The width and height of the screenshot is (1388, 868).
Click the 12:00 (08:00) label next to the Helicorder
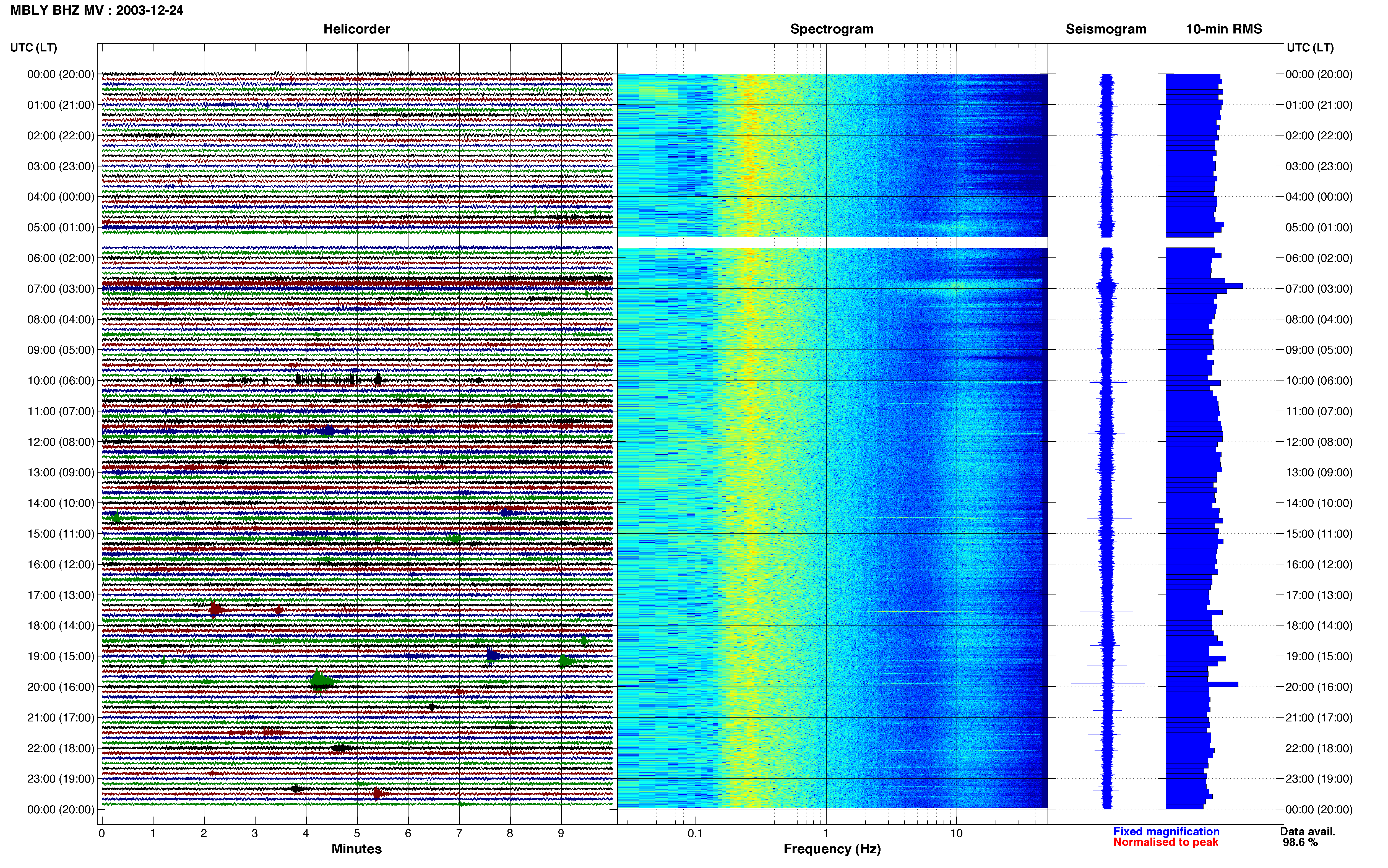tap(61, 442)
